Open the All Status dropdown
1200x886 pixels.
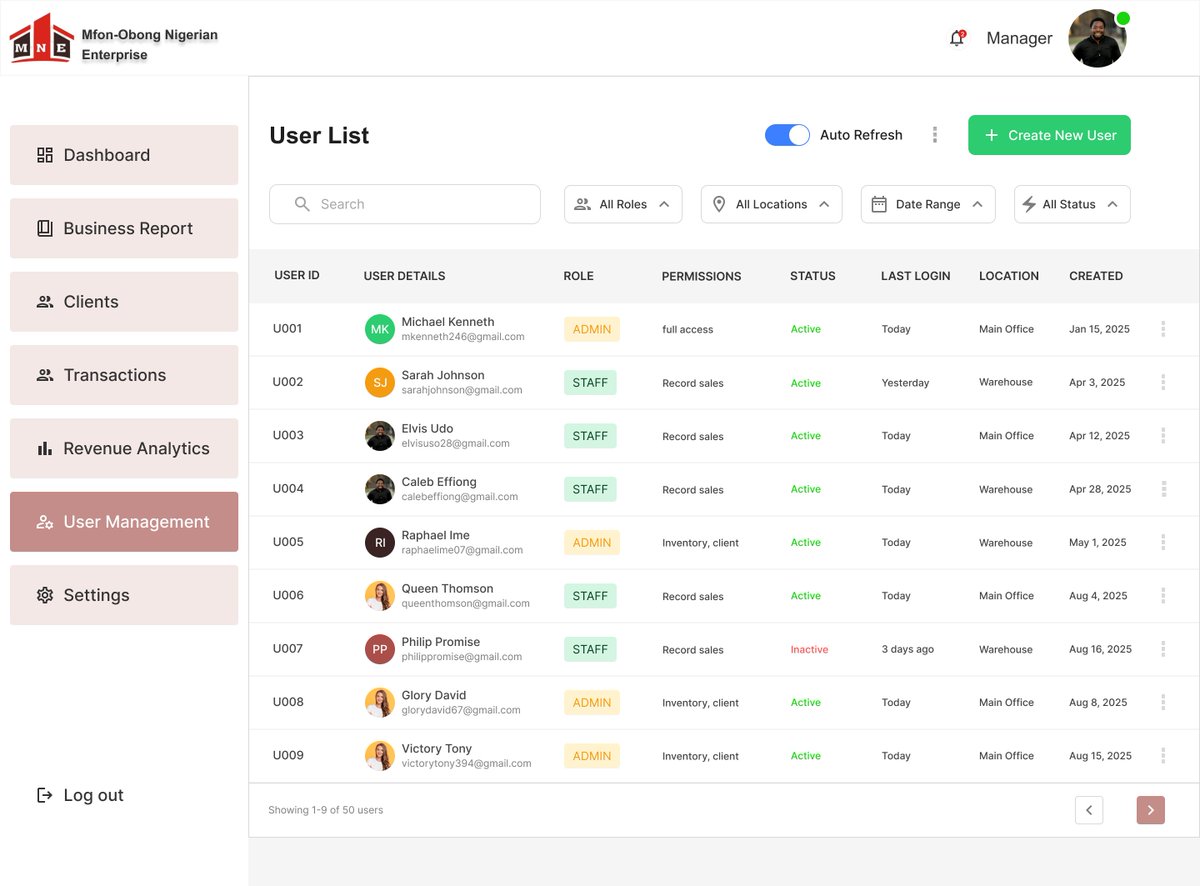tap(1072, 204)
